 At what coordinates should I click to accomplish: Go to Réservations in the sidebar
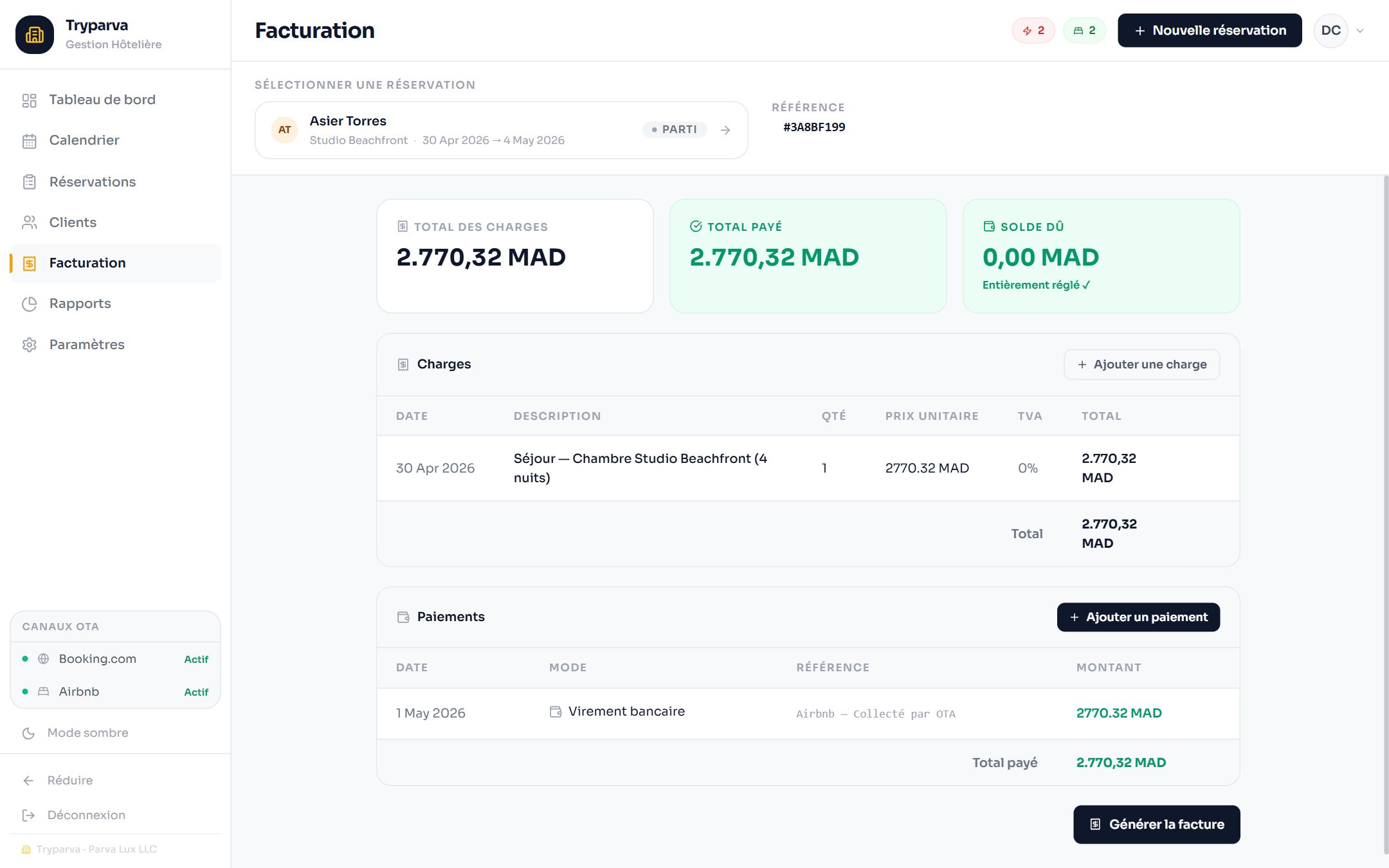click(x=115, y=182)
